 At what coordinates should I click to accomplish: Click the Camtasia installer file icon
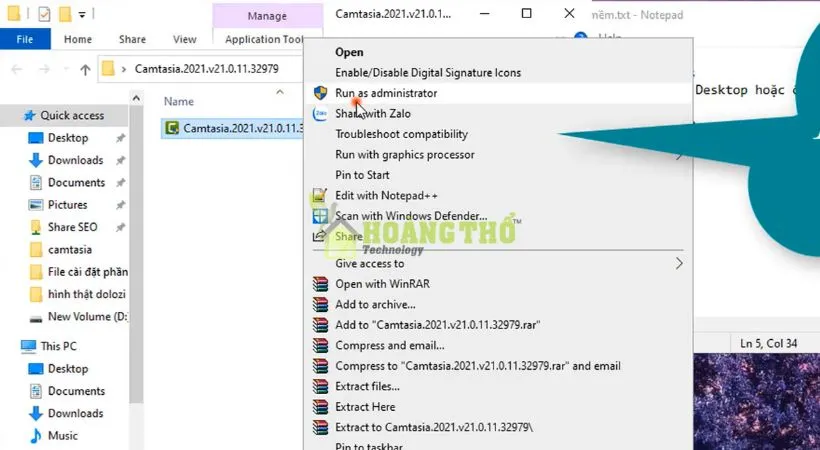point(172,128)
